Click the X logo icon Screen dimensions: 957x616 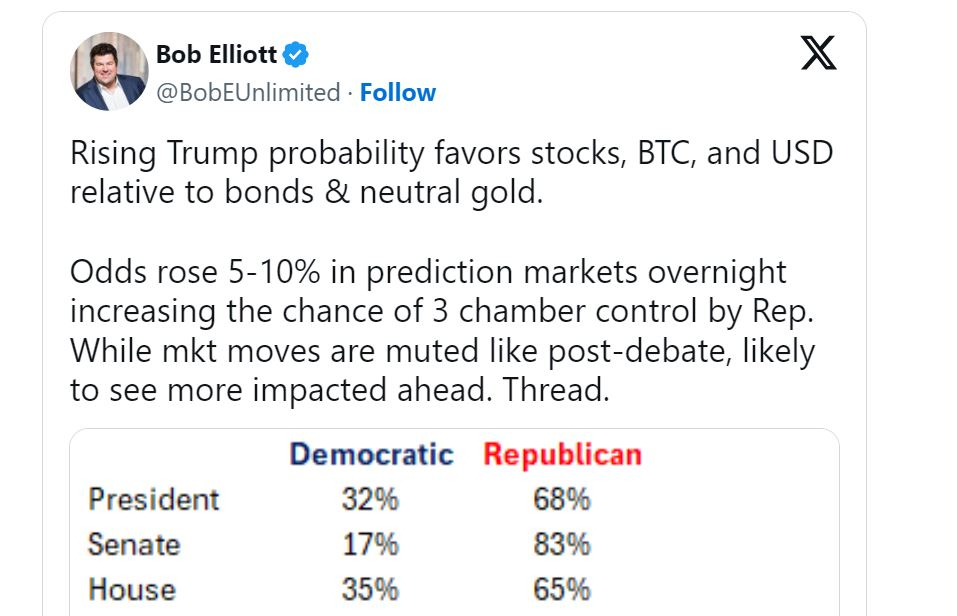818,52
